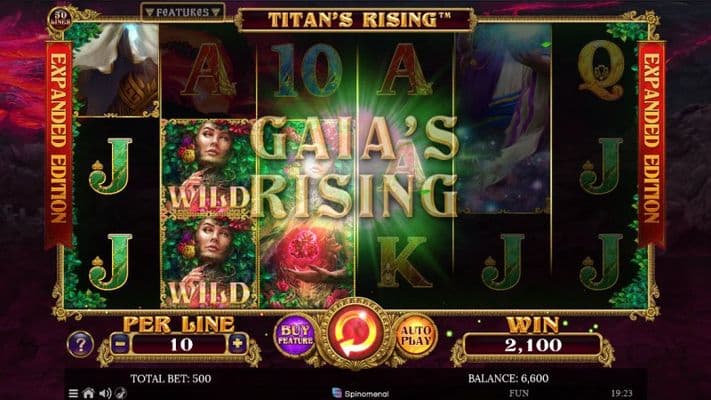Image resolution: width=711 pixels, height=400 pixels.
Task: Click the per line value 10 field
Action: (x=179, y=345)
